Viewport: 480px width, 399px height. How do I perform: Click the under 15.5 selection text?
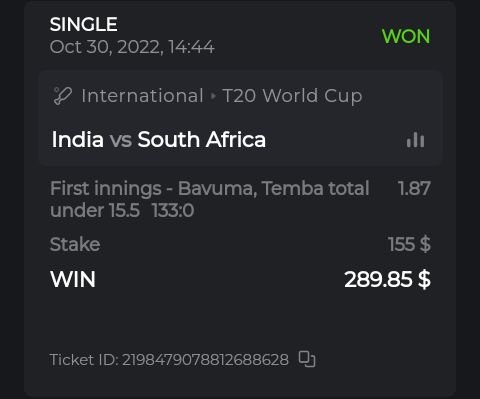(x=95, y=211)
